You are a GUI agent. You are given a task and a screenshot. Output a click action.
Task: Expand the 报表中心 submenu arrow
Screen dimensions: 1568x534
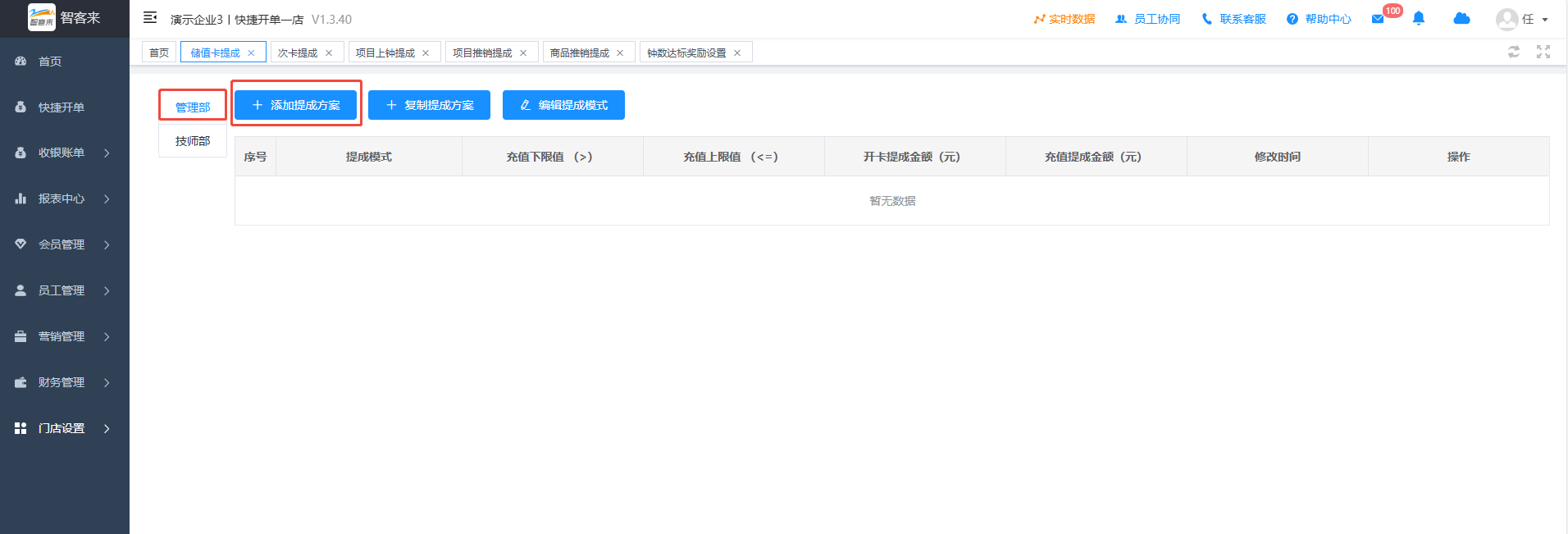coord(107,199)
